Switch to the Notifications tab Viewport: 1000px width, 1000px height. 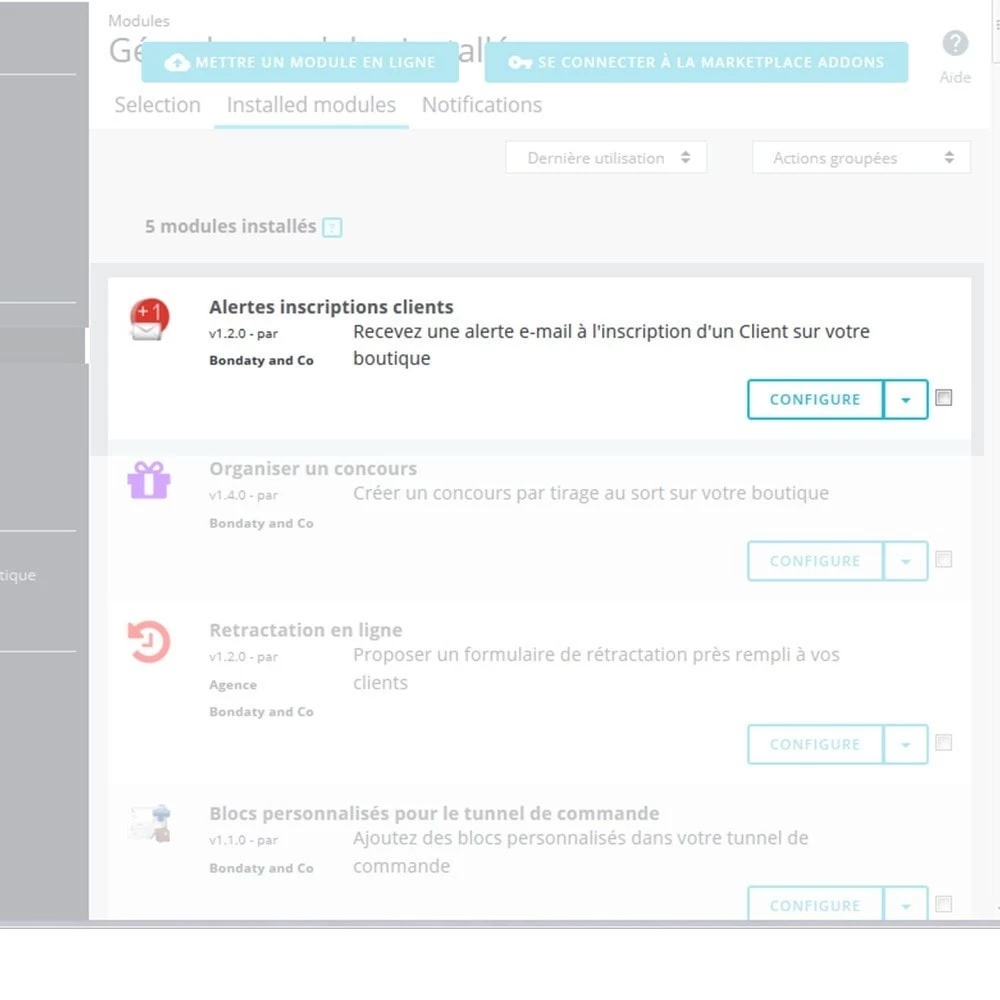pyautogui.click(x=482, y=105)
